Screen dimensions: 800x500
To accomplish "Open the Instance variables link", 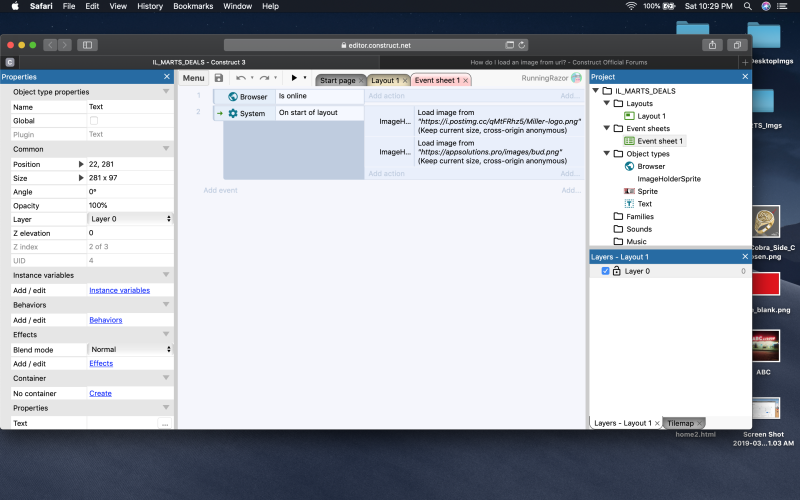I will 119,290.
